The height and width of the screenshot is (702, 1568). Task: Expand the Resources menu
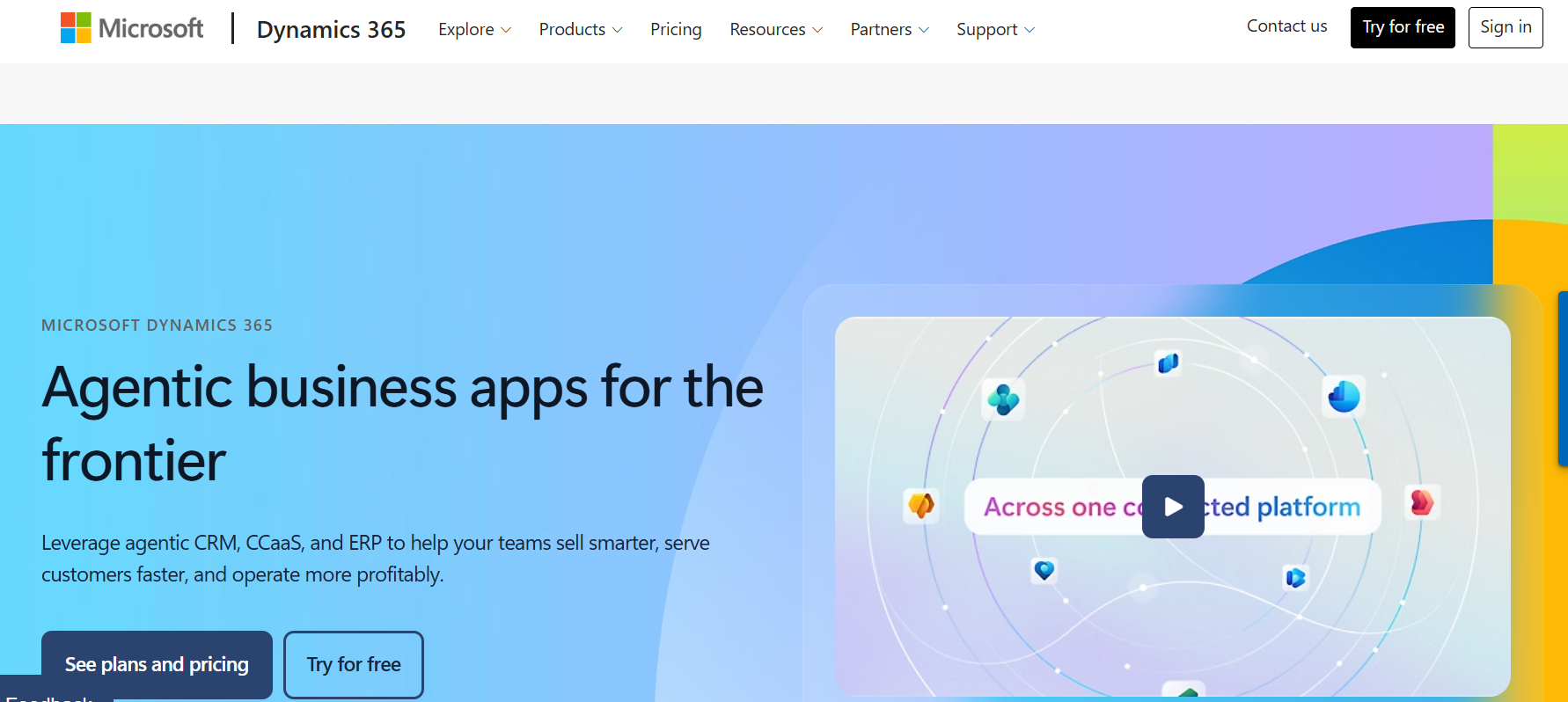tap(776, 30)
